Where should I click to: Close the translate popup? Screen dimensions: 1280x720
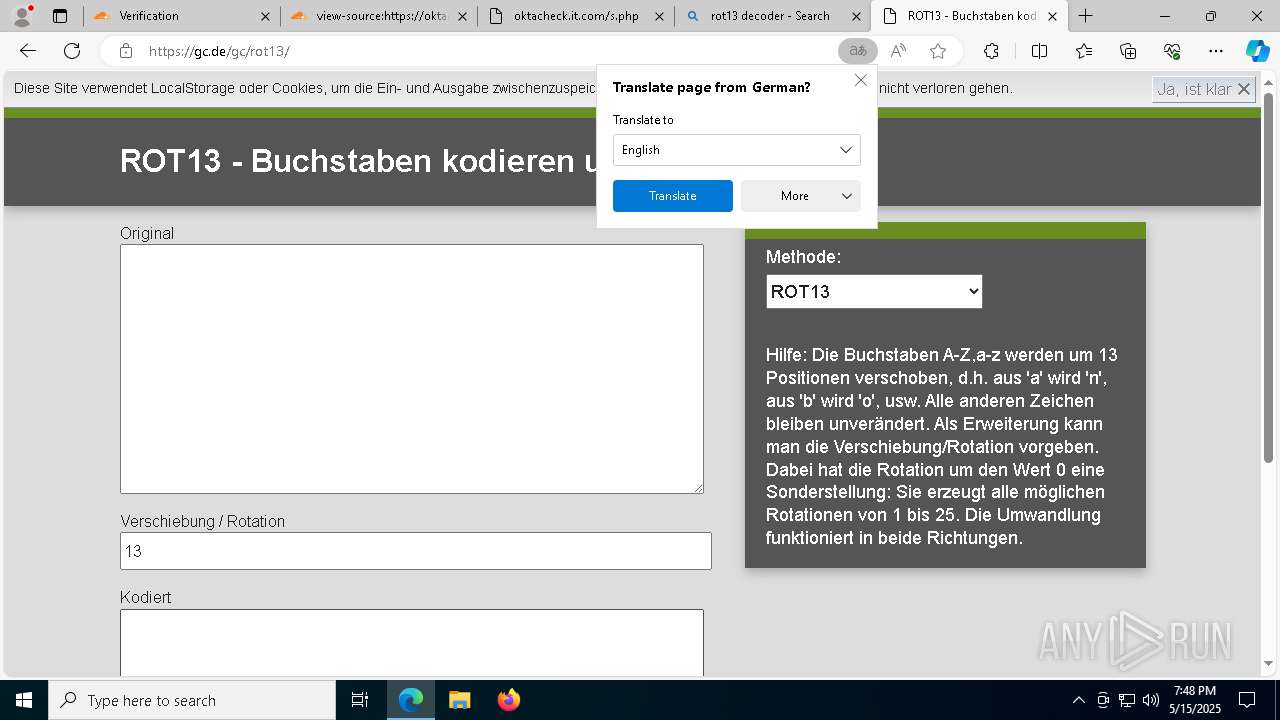(860, 80)
